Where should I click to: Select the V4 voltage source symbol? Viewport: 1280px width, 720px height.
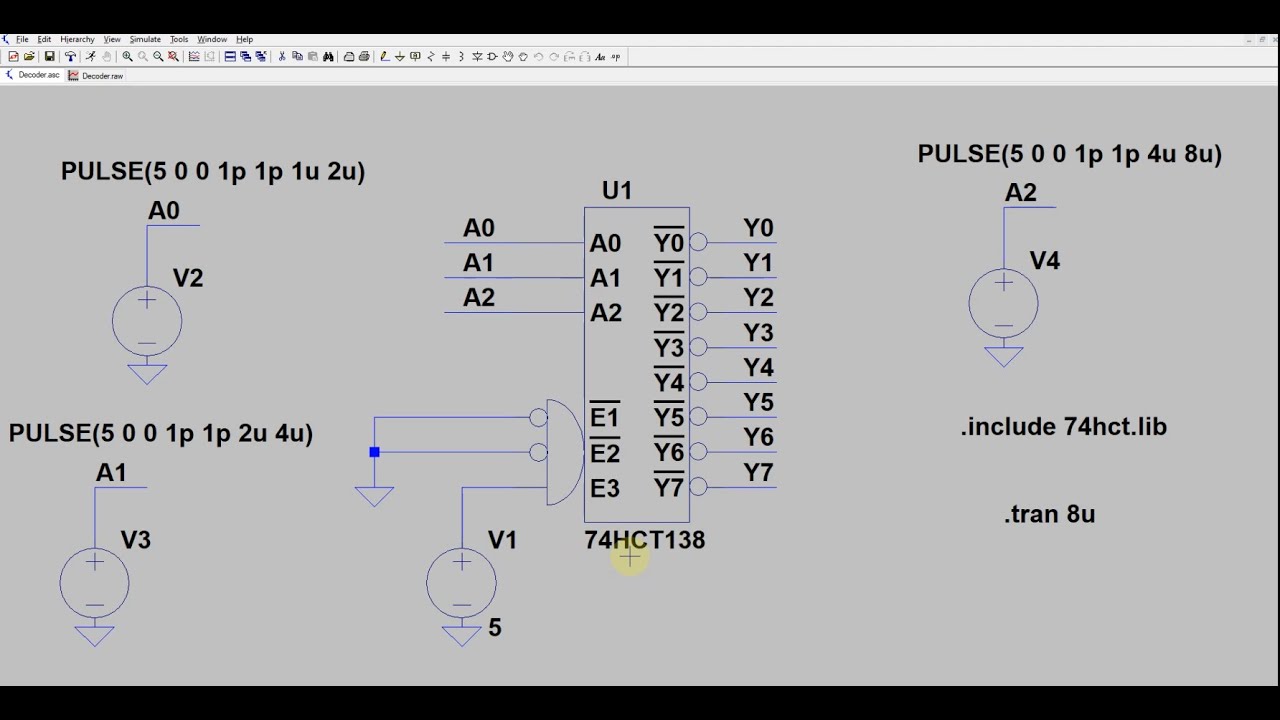tap(1004, 304)
